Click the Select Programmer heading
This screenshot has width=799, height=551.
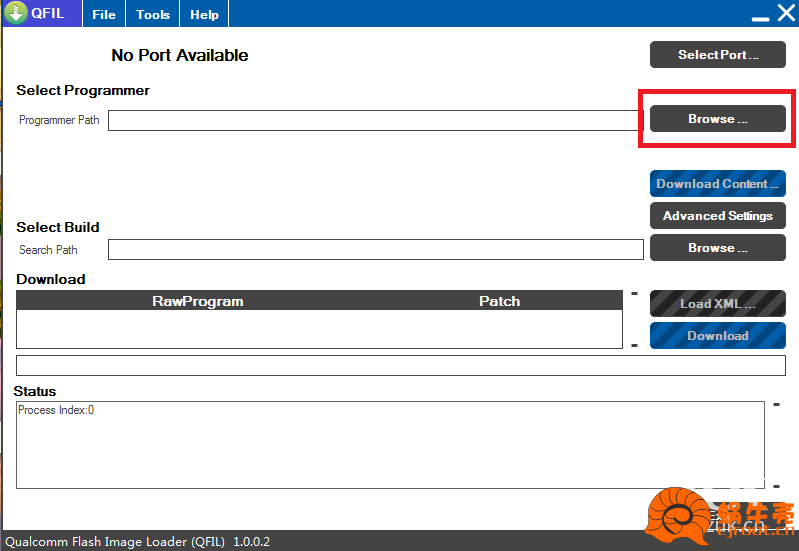[x=83, y=90]
